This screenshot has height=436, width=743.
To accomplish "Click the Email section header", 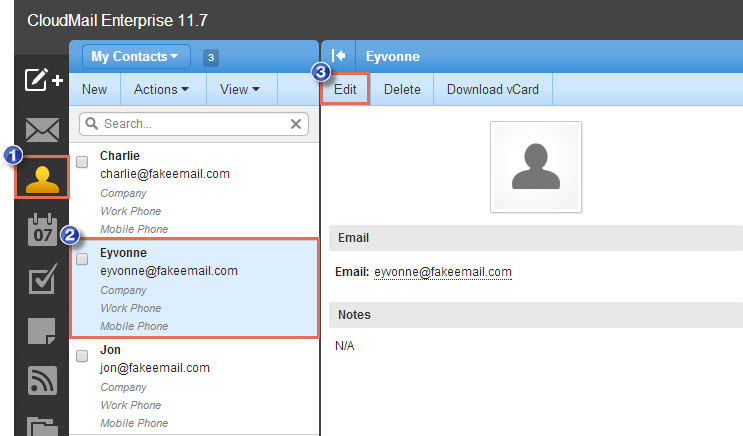I will coord(536,238).
